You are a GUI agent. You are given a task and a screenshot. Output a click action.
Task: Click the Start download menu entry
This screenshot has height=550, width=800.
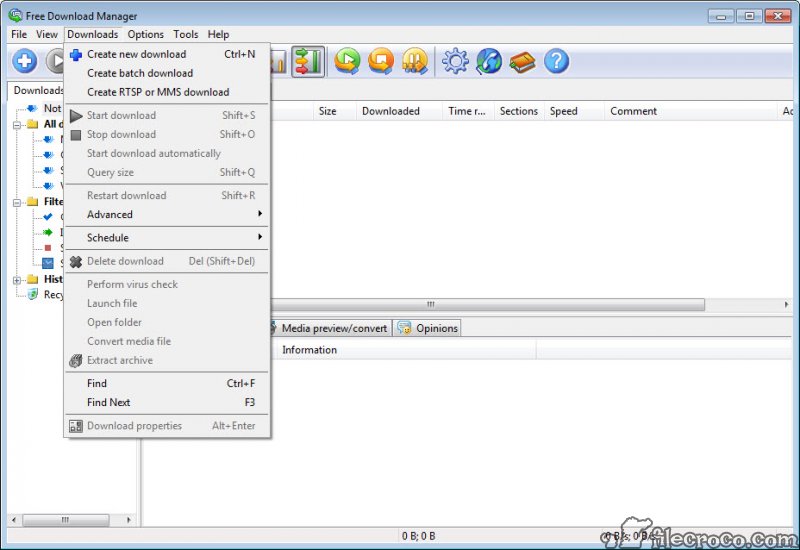[167, 115]
